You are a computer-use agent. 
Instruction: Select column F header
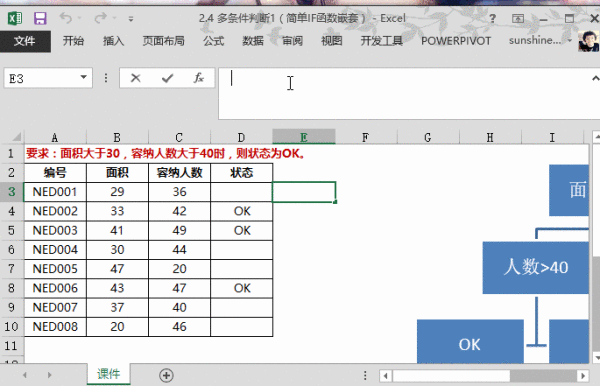(366, 137)
